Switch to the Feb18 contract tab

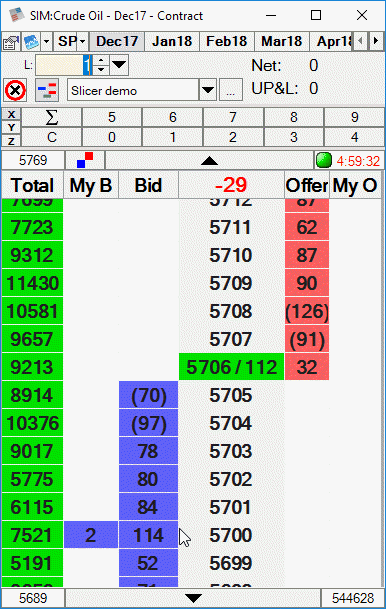click(226, 41)
